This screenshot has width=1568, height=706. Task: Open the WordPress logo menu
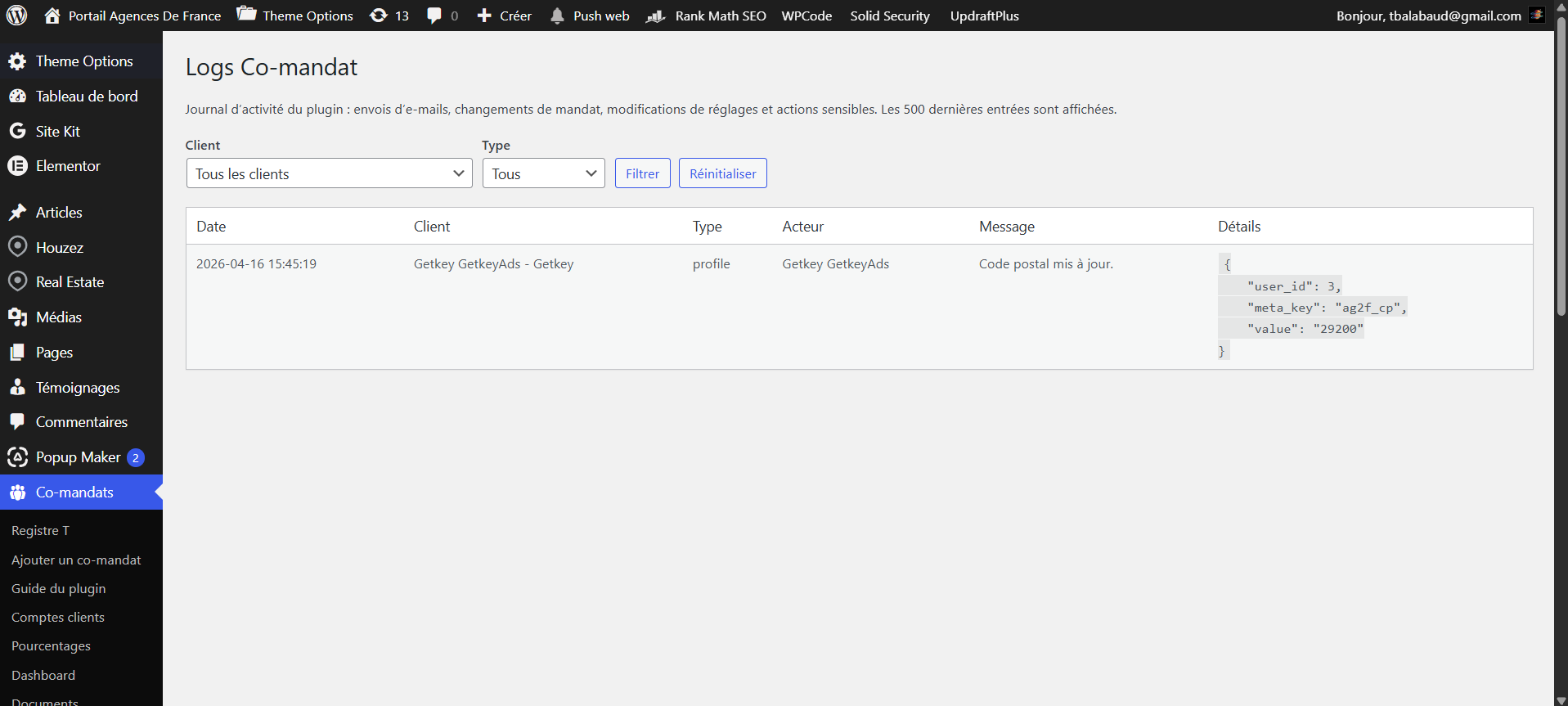(16, 16)
